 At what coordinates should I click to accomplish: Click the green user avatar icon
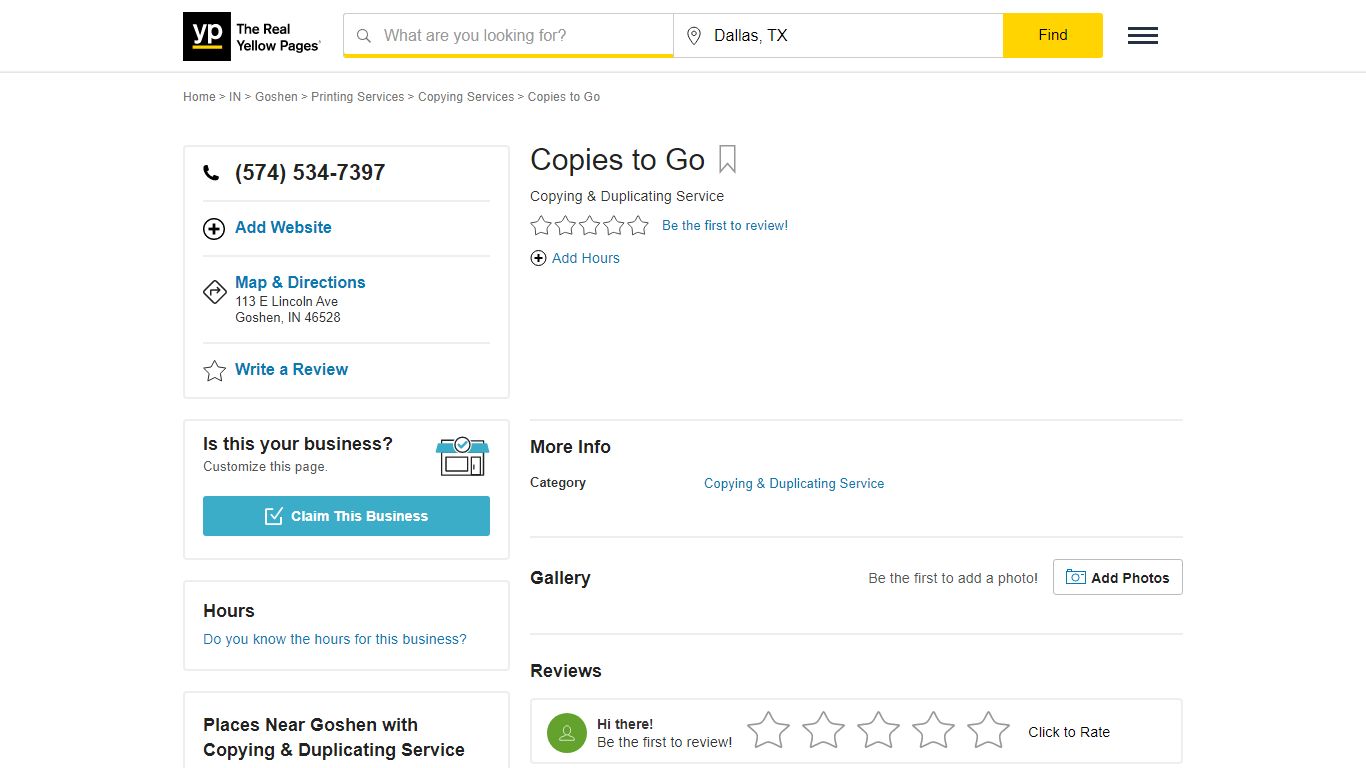(567, 733)
